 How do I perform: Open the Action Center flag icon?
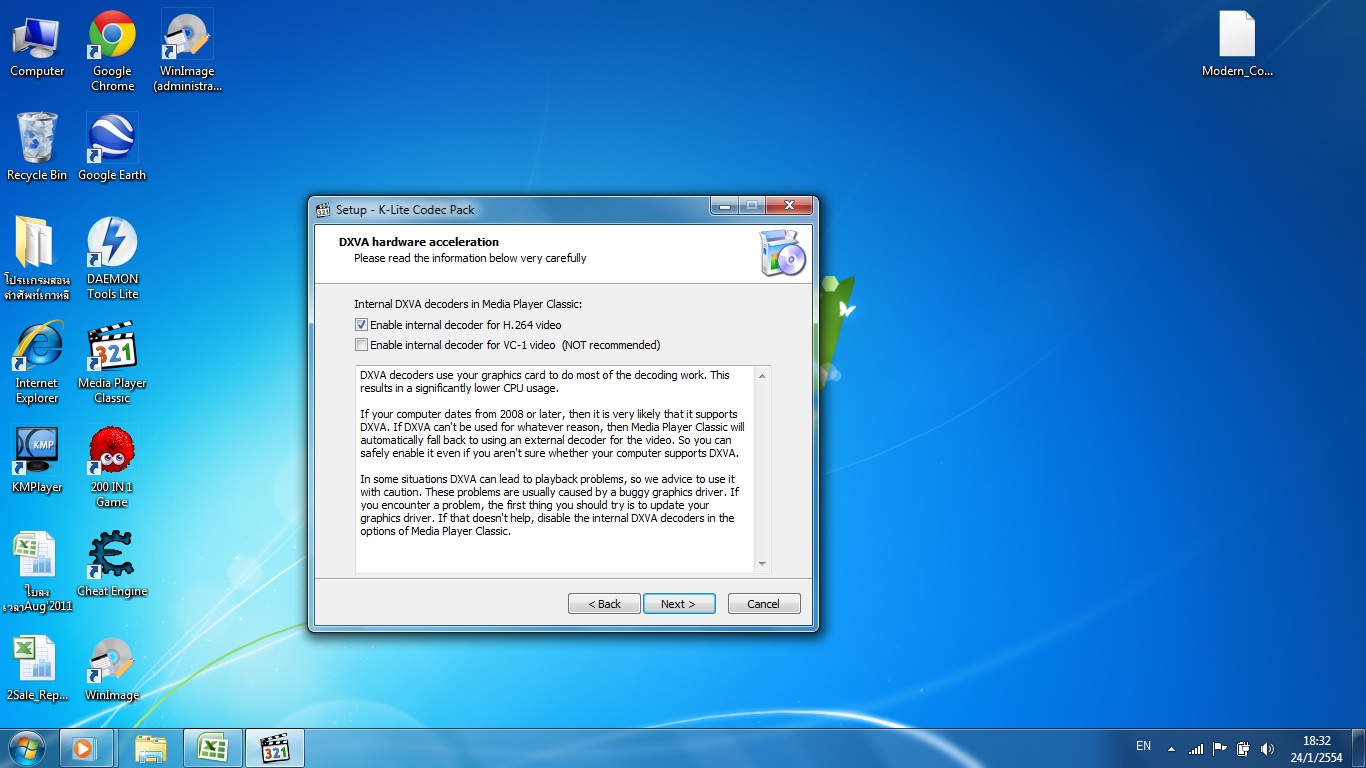click(x=1220, y=748)
